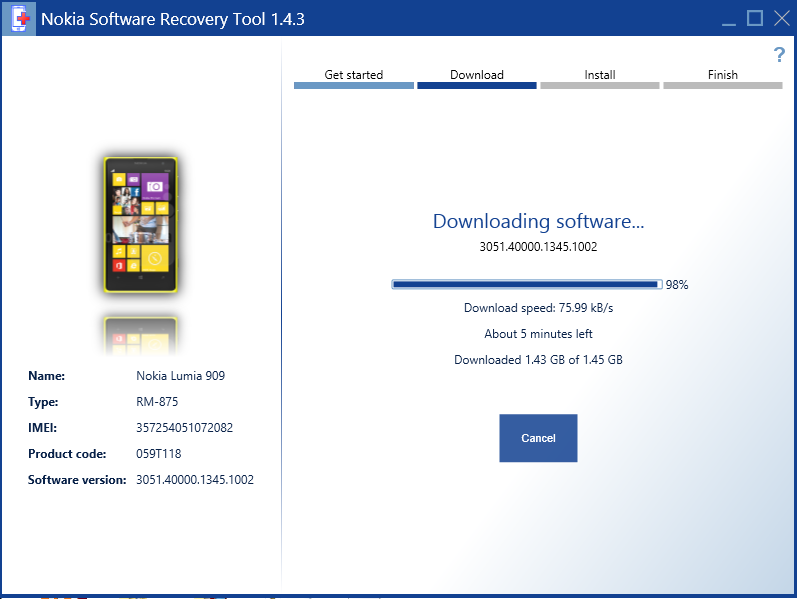The width and height of the screenshot is (797, 599).
Task: Click the 'Software version:' label
Action: [x=77, y=480]
